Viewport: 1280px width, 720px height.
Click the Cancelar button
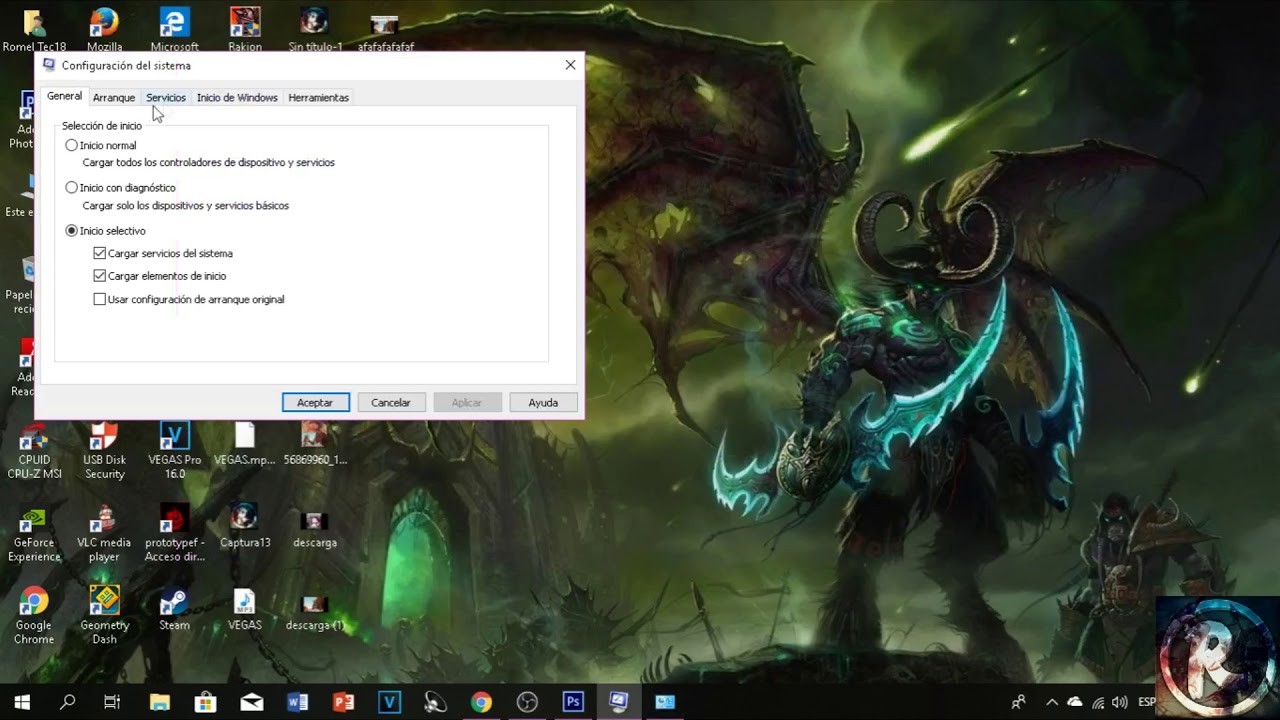click(391, 402)
